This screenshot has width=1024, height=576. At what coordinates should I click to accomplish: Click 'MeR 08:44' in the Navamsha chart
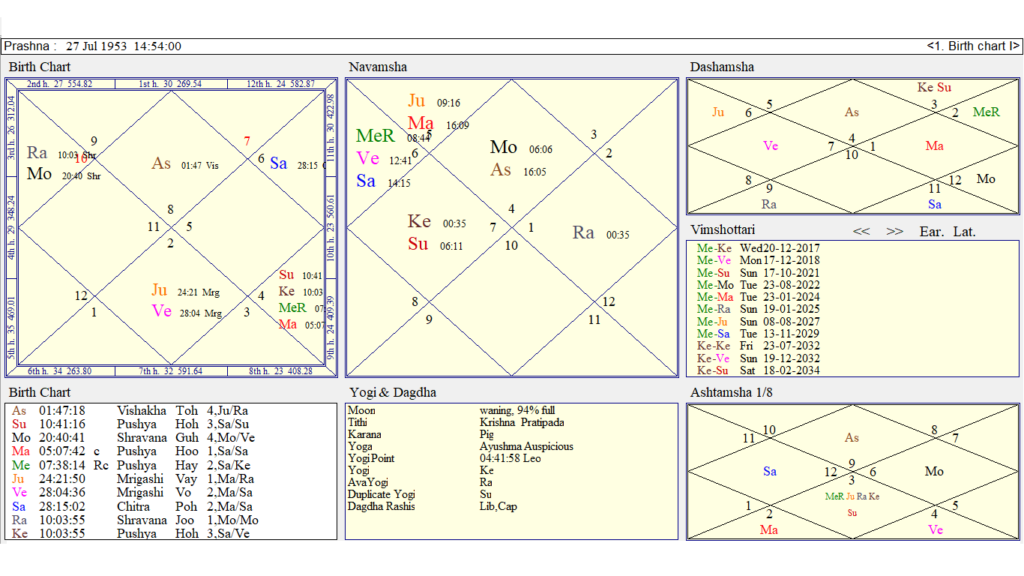393,136
